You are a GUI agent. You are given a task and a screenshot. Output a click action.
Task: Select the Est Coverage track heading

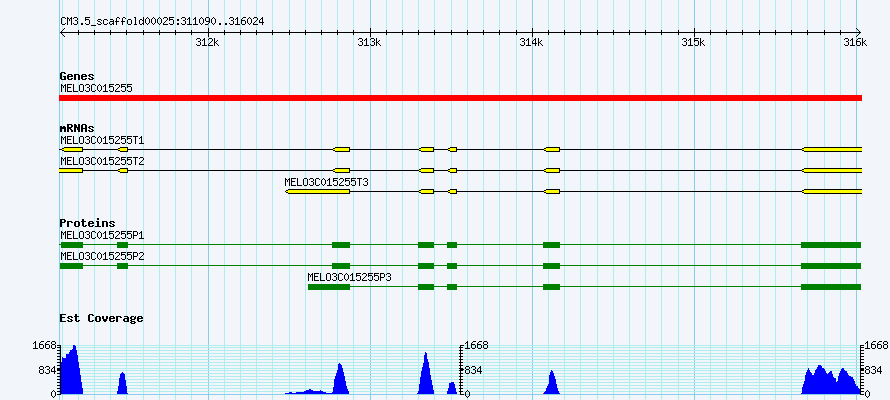coord(102,318)
